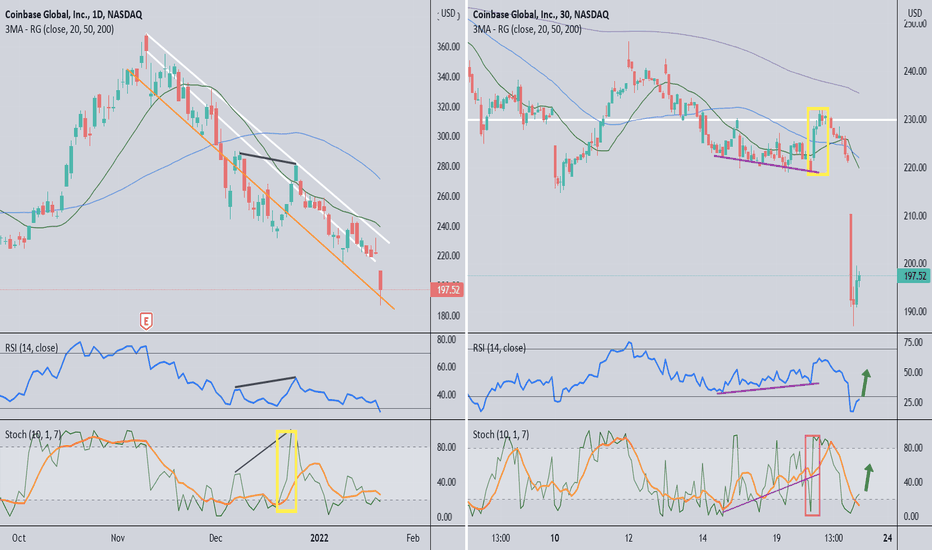Viewport: 932px width, 550px height.
Task: Click 210.00 on 30-minute price scale
Action: point(915,216)
